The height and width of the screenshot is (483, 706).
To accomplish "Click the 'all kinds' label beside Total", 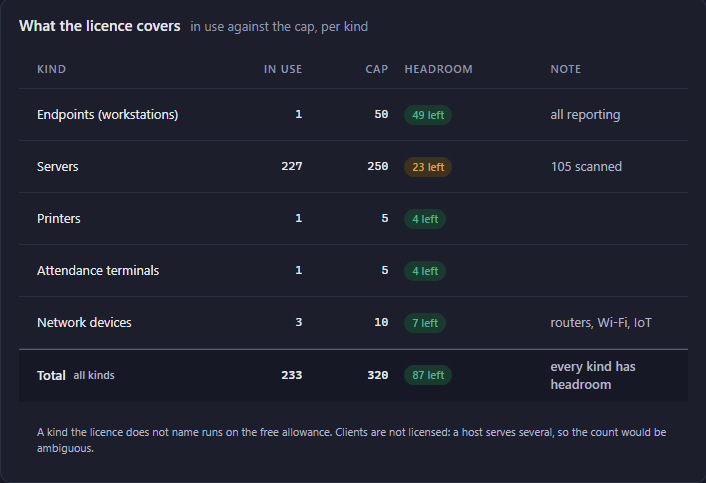I will 94,375.
